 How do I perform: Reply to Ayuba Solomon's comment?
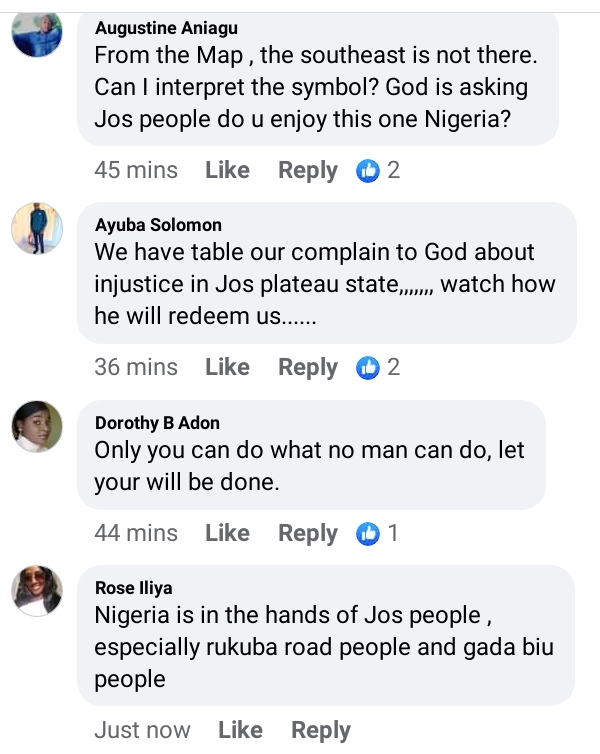[x=307, y=368]
